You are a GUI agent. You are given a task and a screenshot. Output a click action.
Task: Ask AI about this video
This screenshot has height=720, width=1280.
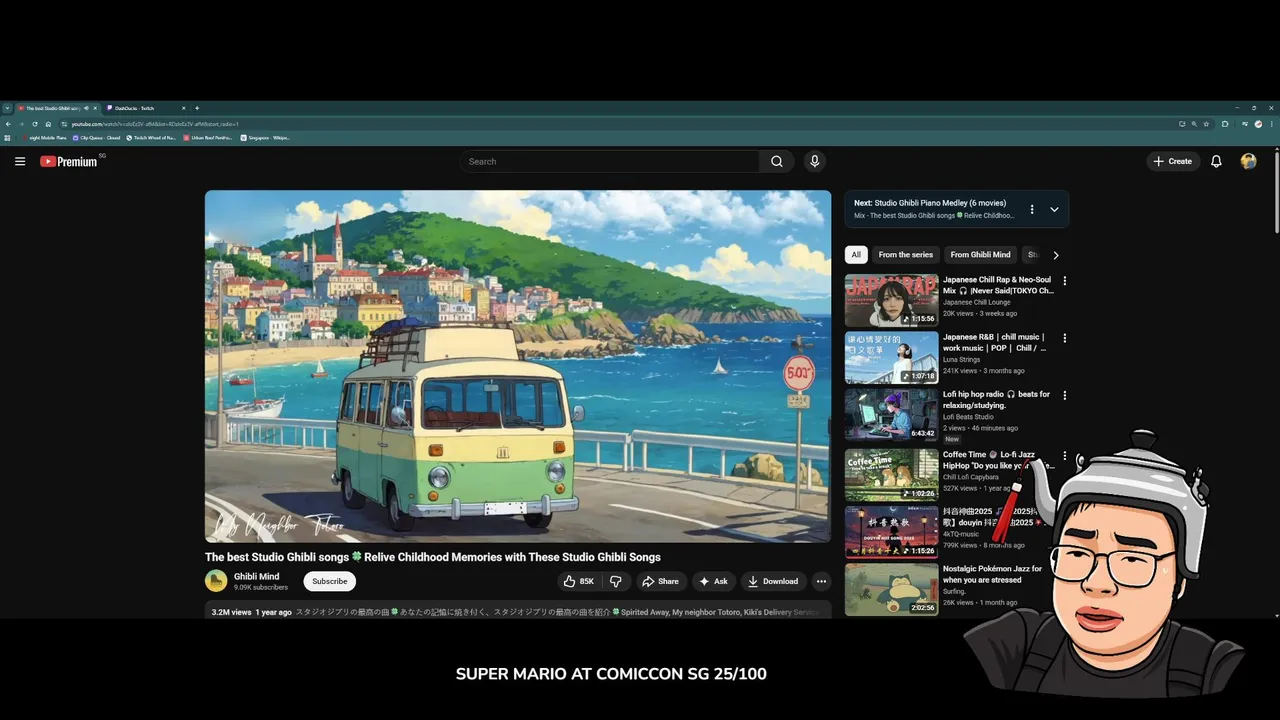click(713, 581)
